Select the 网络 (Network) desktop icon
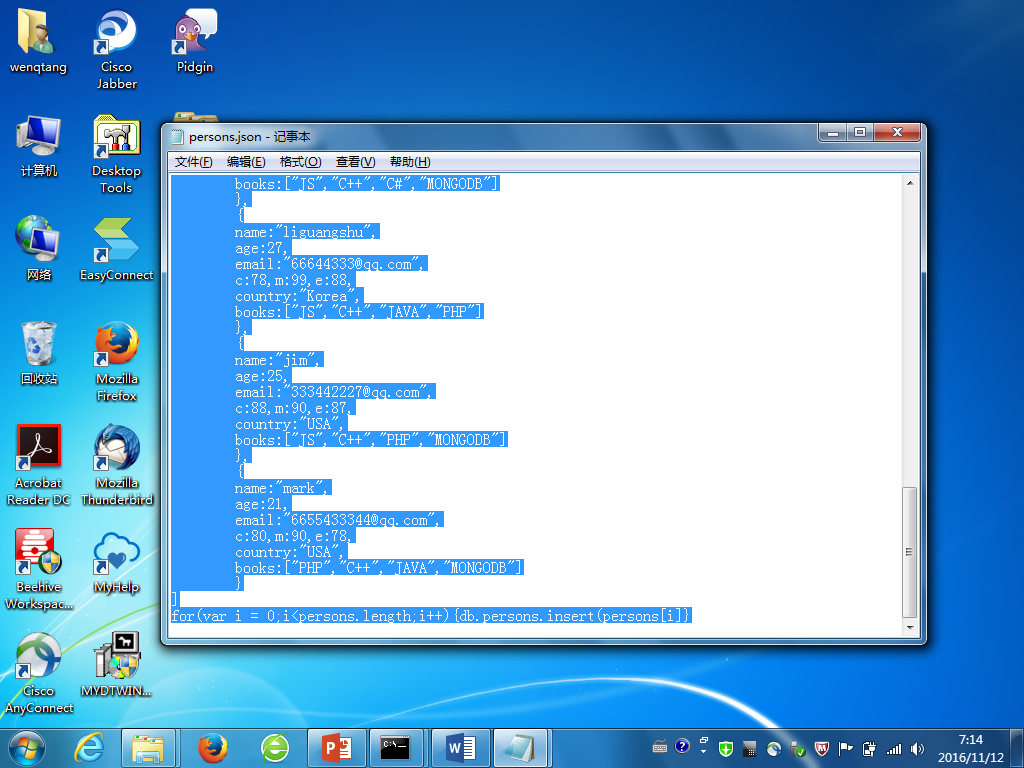The width and height of the screenshot is (1024, 768). [39, 248]
